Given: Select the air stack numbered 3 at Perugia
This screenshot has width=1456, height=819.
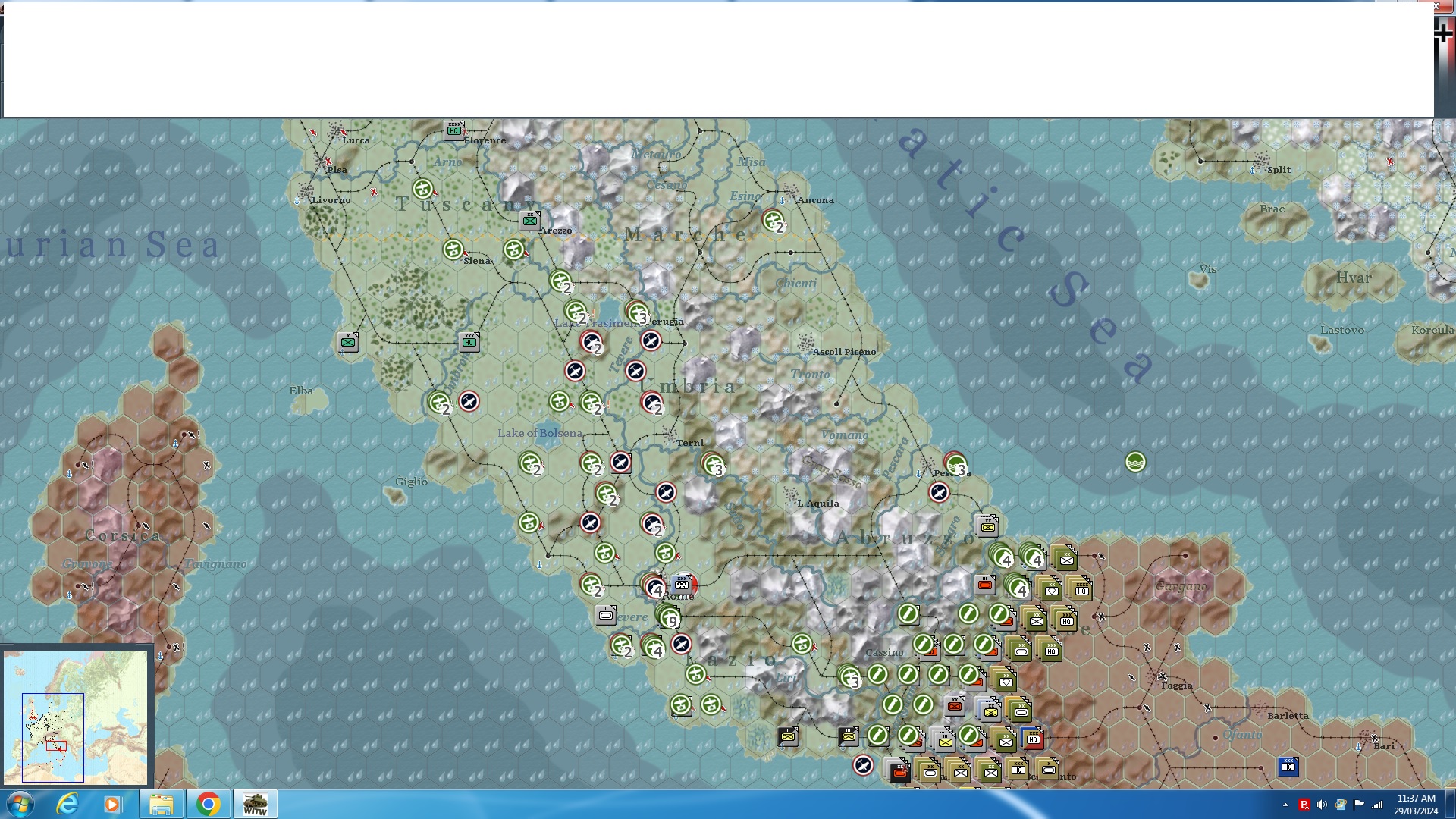Looking at the screenshot, I should (637, 312).
